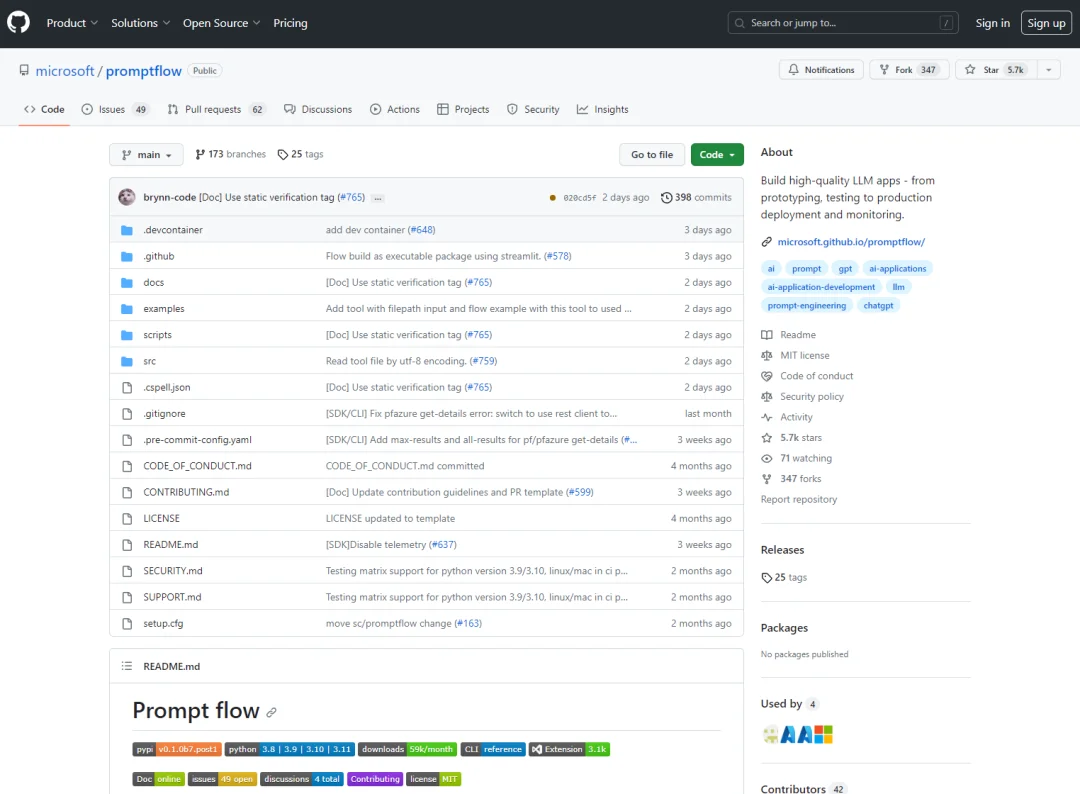View the 173 branches link

tap(231, 154)
